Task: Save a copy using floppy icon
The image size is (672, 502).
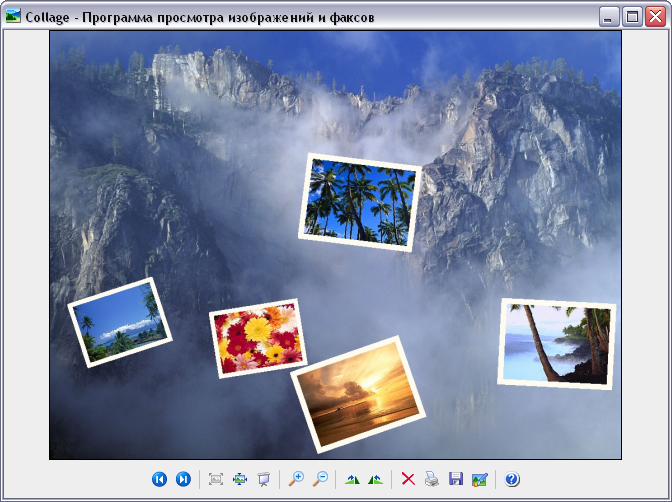Action: pyautogui.click(x=456, y=479)
